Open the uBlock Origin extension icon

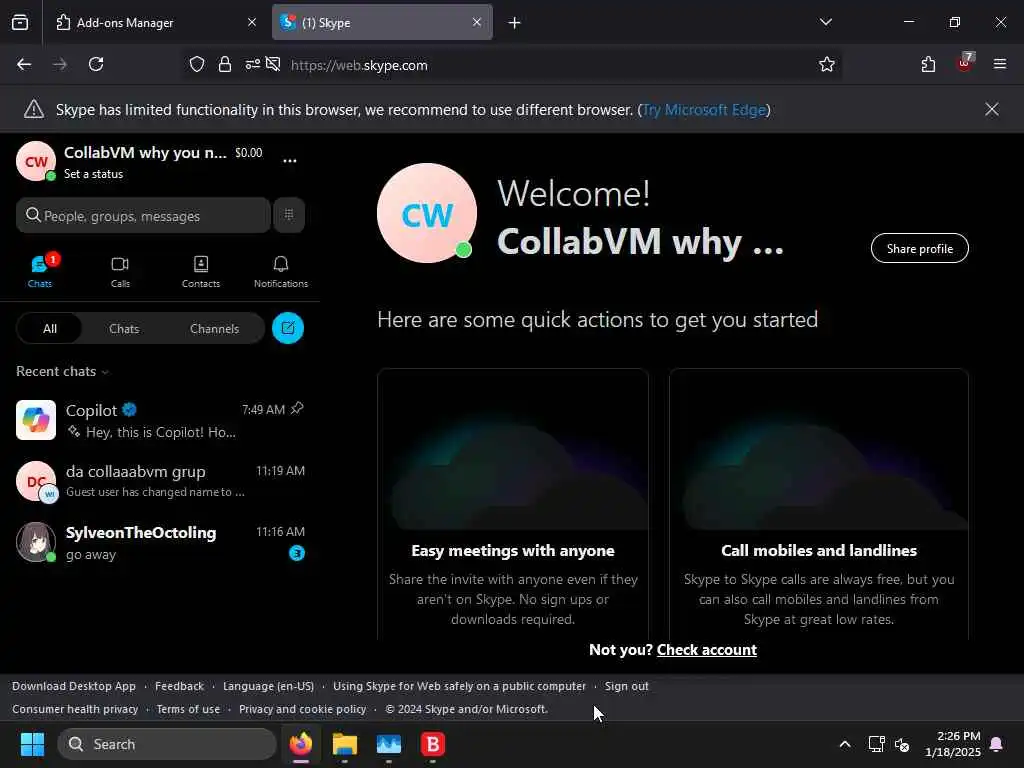coord(965,63)
